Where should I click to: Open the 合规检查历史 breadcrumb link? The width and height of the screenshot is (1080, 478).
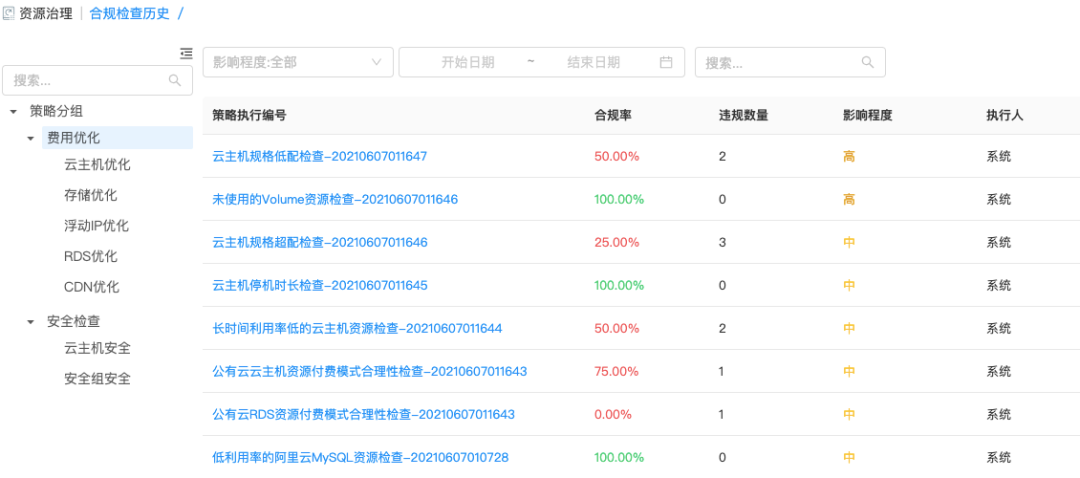[x=129, y=13]
